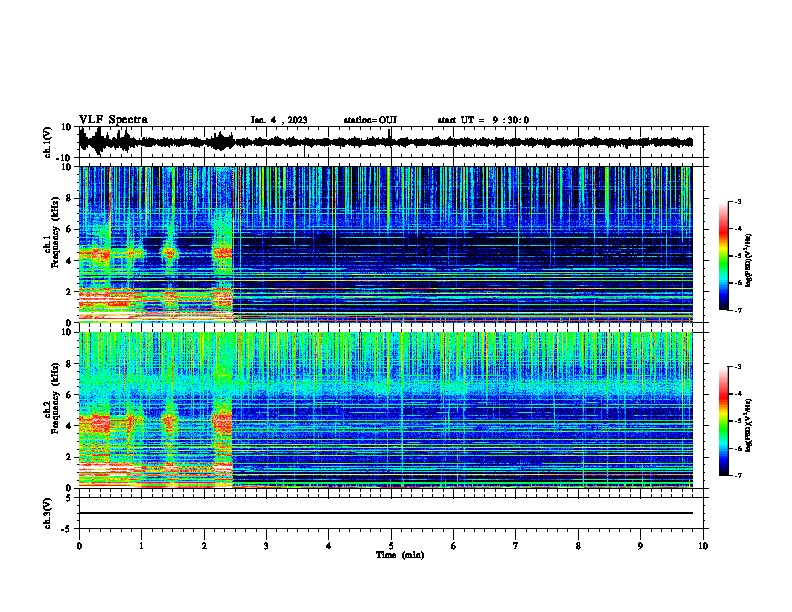This screenshot has width=792, height=612.
Task: Click the ch.2 color scale log(PSD) label
Action: [x=749, y=425]
